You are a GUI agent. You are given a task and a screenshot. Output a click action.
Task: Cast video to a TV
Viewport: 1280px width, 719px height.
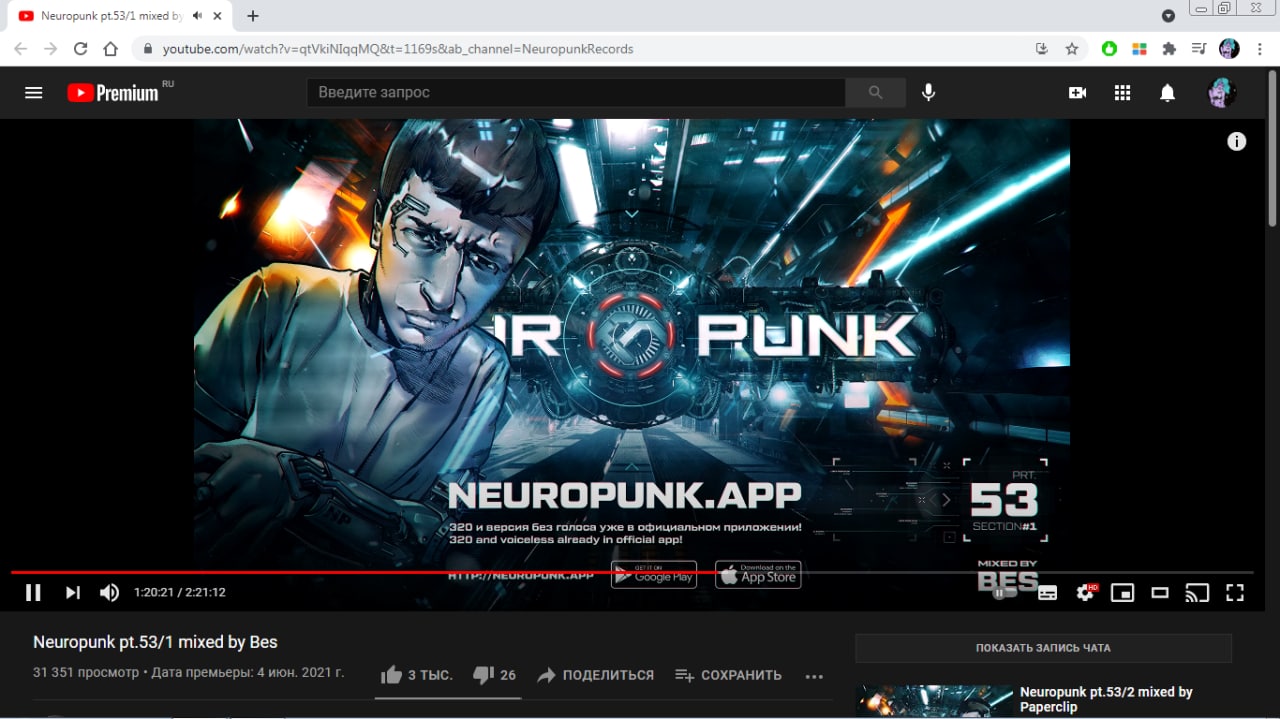coord(1197,592)
